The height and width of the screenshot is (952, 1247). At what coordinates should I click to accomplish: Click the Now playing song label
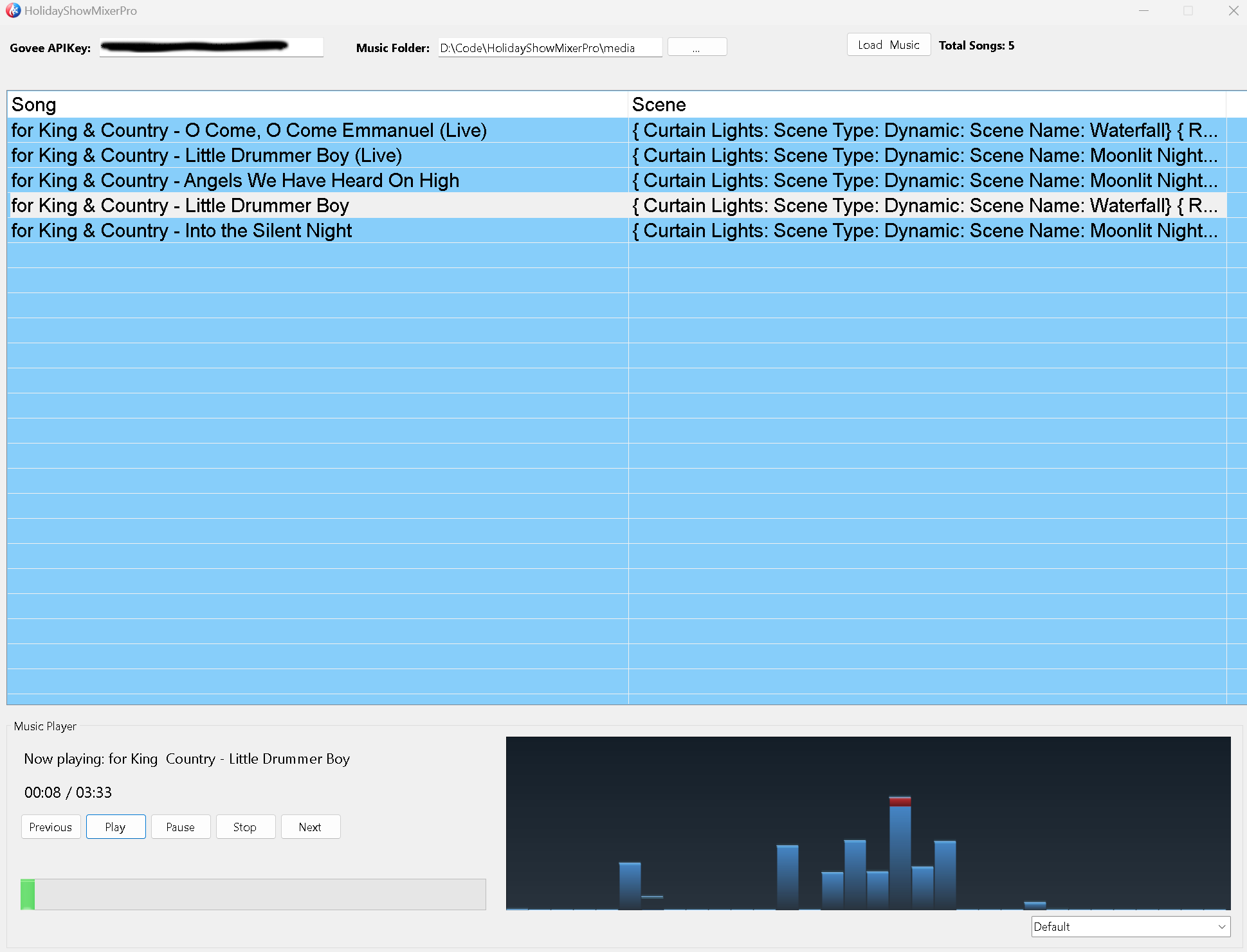tap(187, 759)
